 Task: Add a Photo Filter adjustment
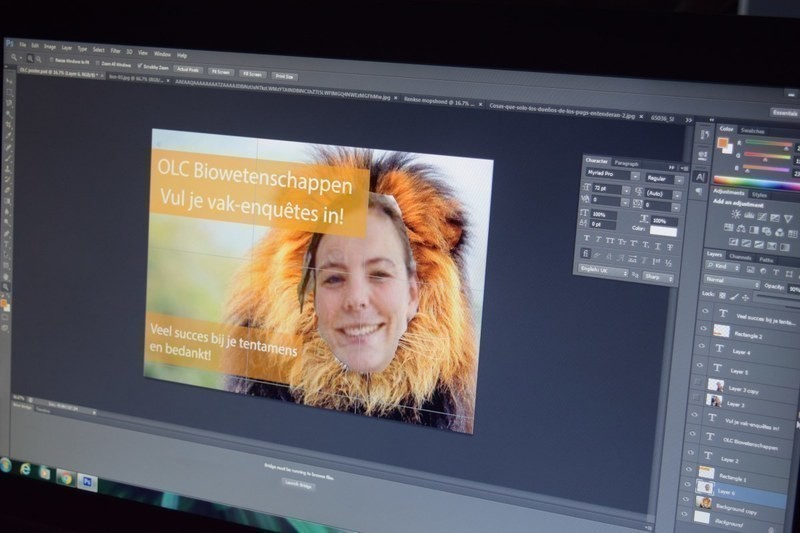click(766, 232)
